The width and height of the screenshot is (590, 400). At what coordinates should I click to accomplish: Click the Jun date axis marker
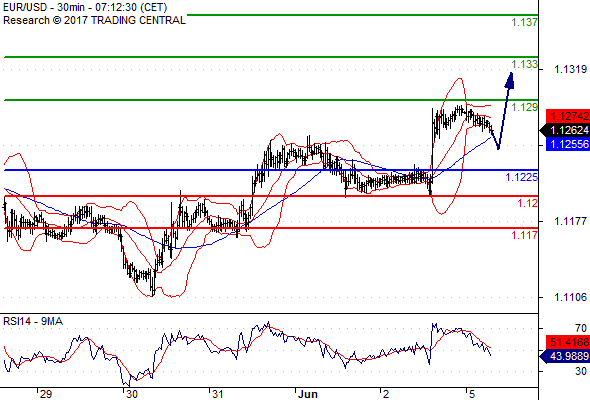tap(307, 394)
